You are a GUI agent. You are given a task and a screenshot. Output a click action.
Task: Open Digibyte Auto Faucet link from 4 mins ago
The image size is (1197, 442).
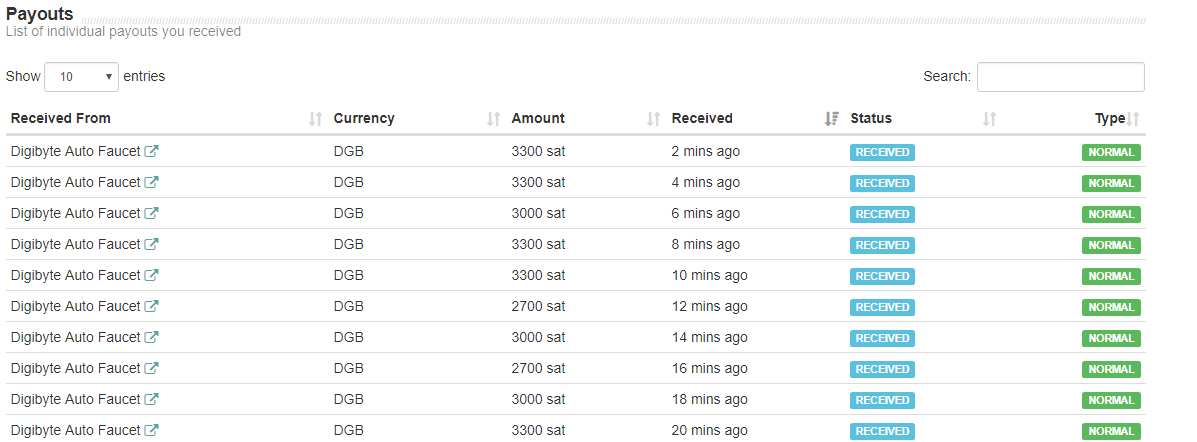(x=76, y=182)
